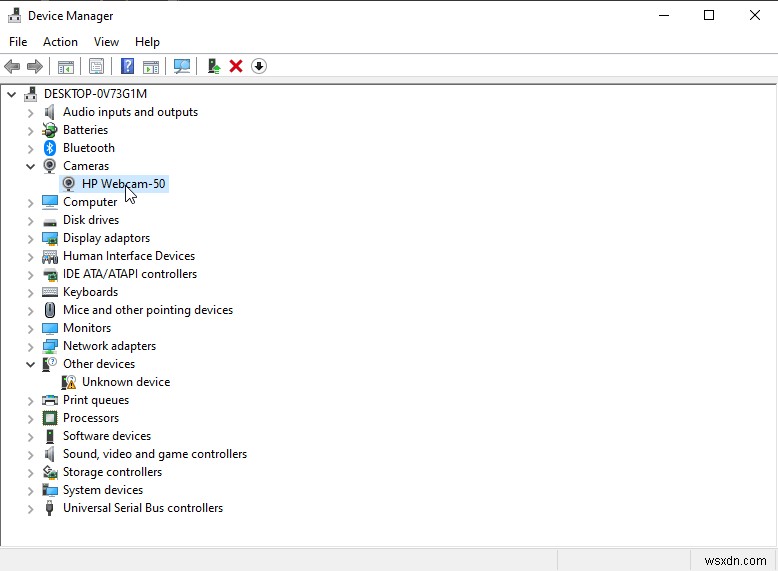Select the Bluetooth label
The image size is (778, 571).
click(89, 148)
